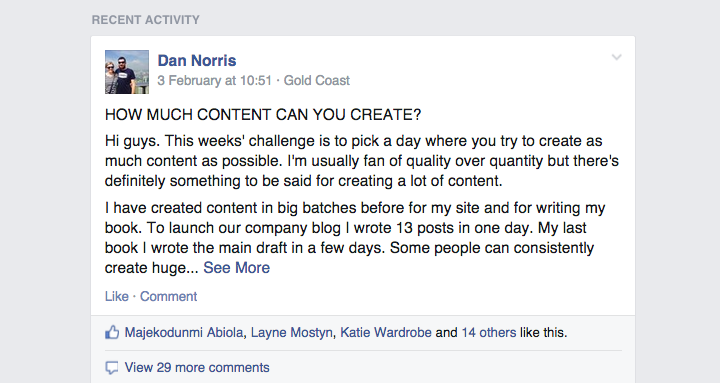Open Katie Wardrobe's profile
Image resolution: width=720 pixels, height=383 pixels.
[x=386, y=332]
